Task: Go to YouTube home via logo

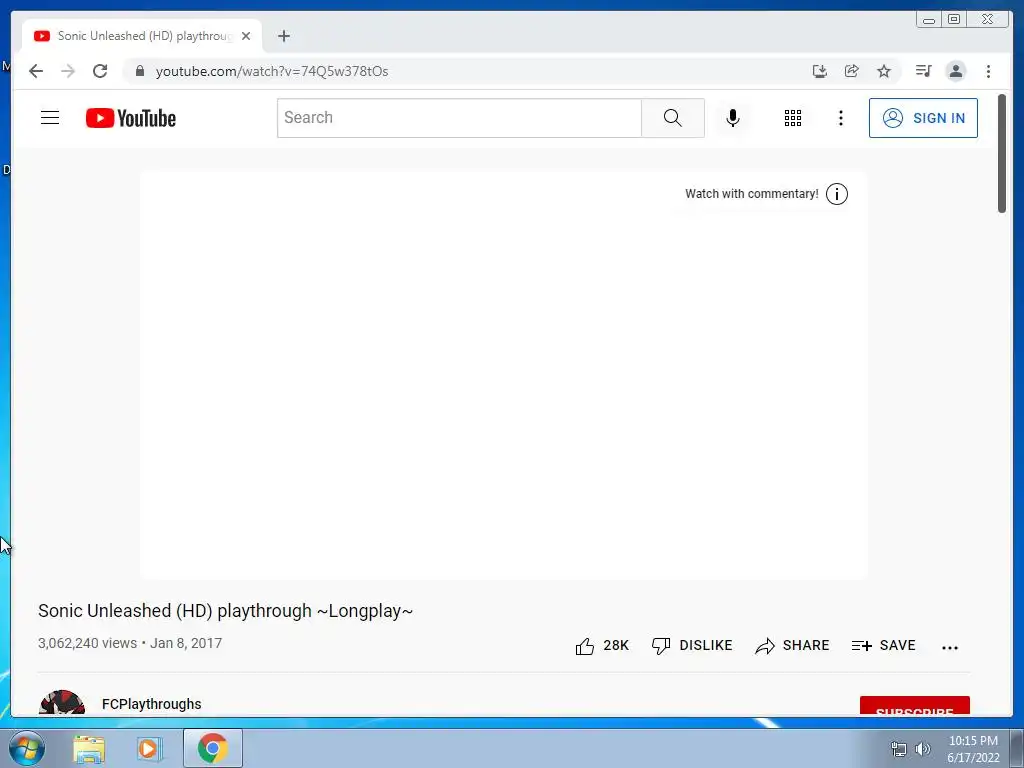Action: (x=131, y=118)
